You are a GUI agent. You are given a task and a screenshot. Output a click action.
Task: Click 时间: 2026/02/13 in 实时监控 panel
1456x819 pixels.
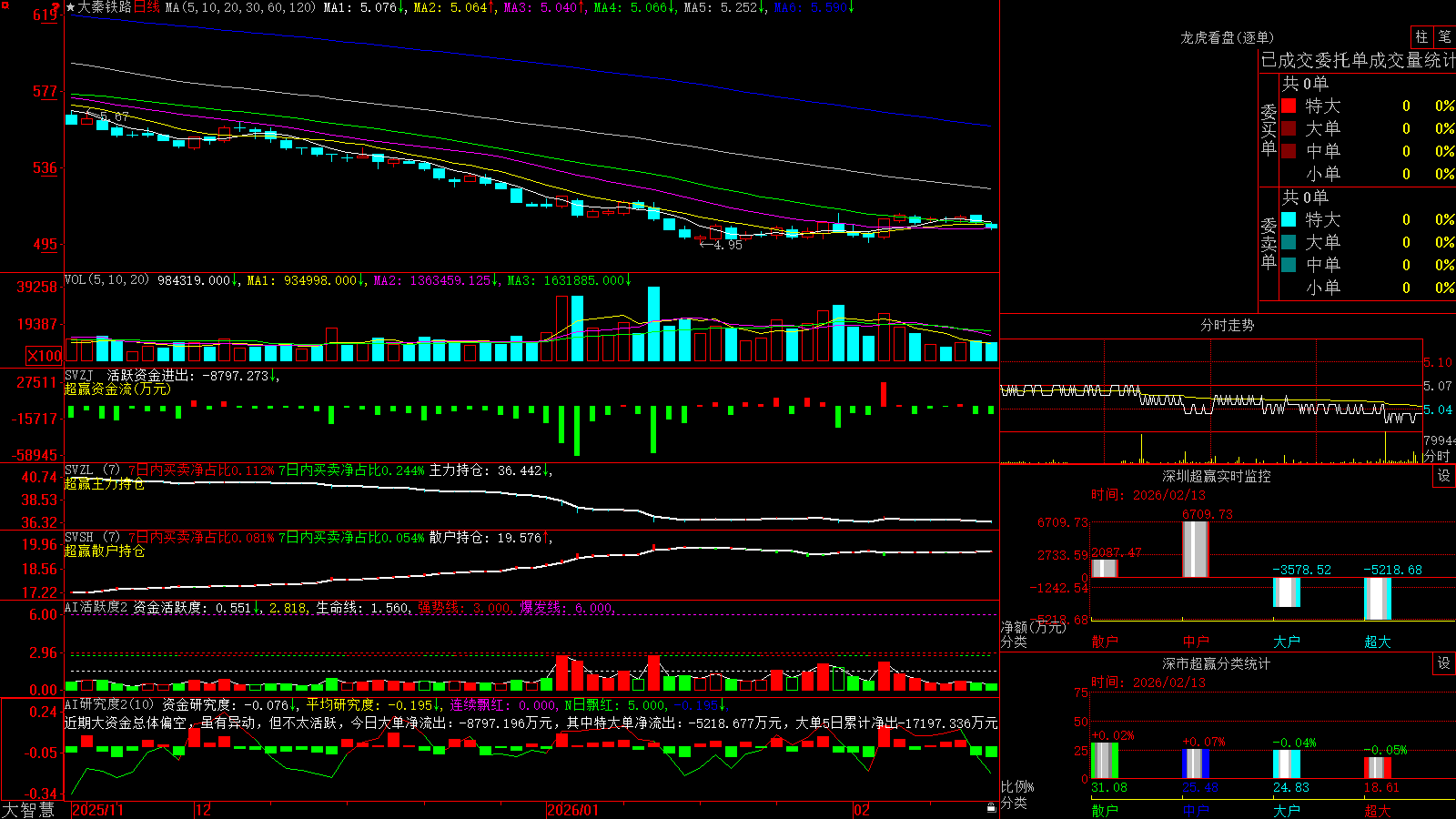click(1148, 495)
